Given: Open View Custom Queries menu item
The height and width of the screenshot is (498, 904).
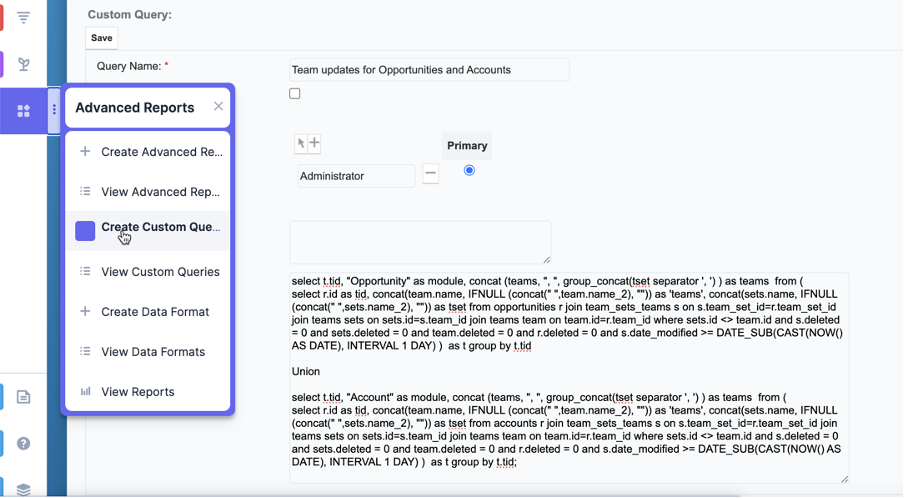Looking at the screenshot, I should pos(148,271).
